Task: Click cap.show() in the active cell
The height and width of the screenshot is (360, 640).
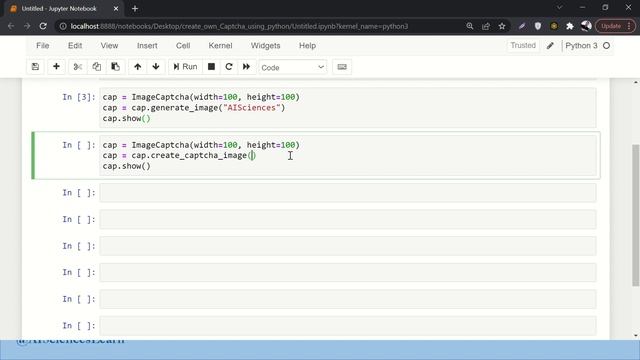Action: pyautogui.click(x=127, y=166)
